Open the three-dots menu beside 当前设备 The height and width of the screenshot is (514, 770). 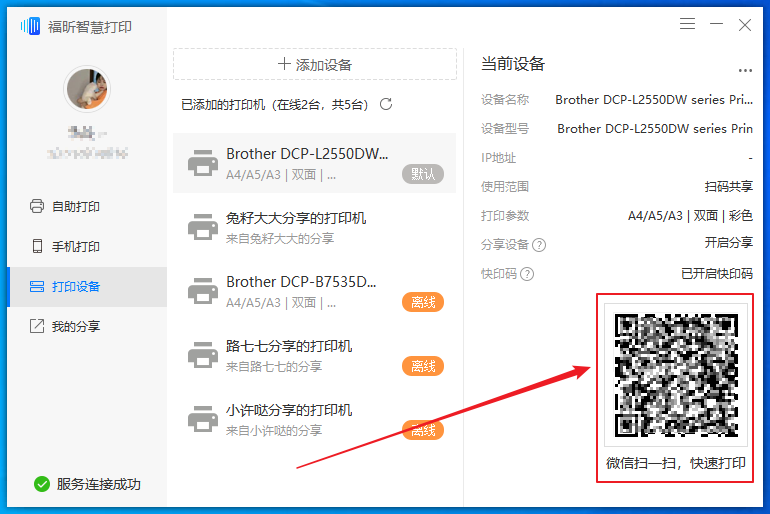point(745,71)
